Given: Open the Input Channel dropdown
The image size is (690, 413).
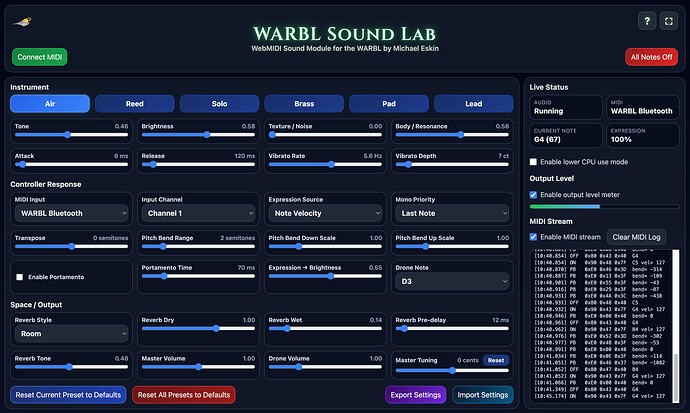Looking at the screenshot, I should (x=198, y=213).
